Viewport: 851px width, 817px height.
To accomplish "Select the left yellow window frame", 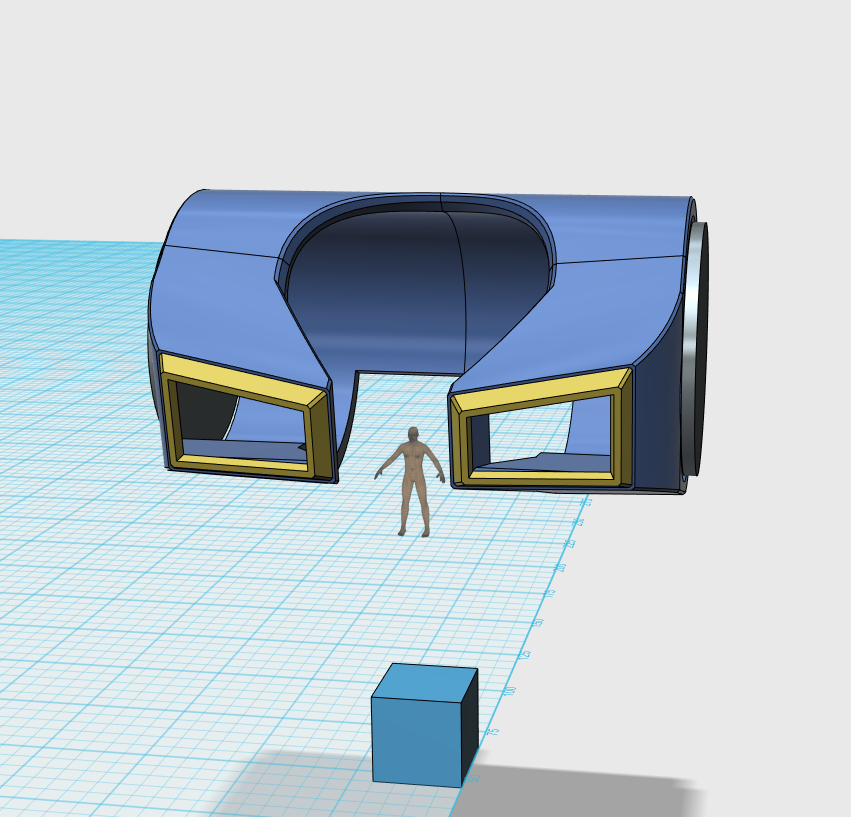I will pos(245,417).
